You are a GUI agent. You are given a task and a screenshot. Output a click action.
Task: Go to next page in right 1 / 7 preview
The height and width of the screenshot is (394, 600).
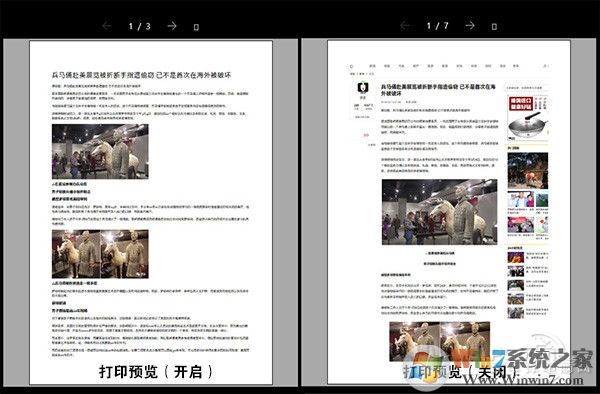[470, 26]
